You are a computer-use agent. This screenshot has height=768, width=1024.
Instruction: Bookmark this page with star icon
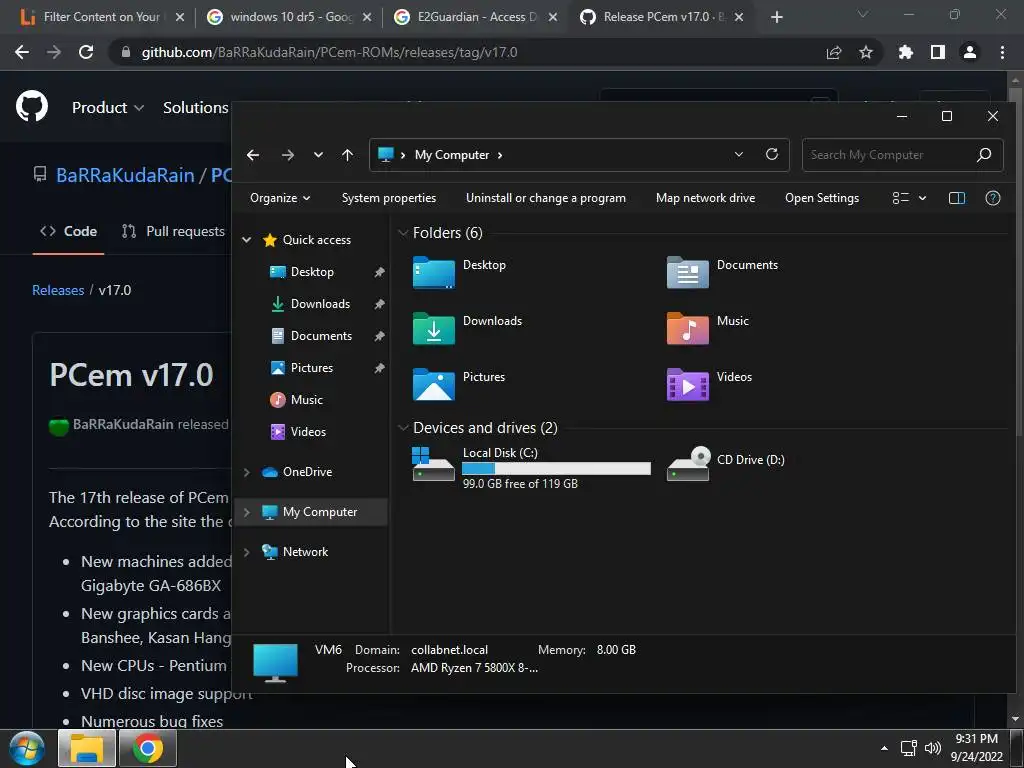(x=866, y=52)
